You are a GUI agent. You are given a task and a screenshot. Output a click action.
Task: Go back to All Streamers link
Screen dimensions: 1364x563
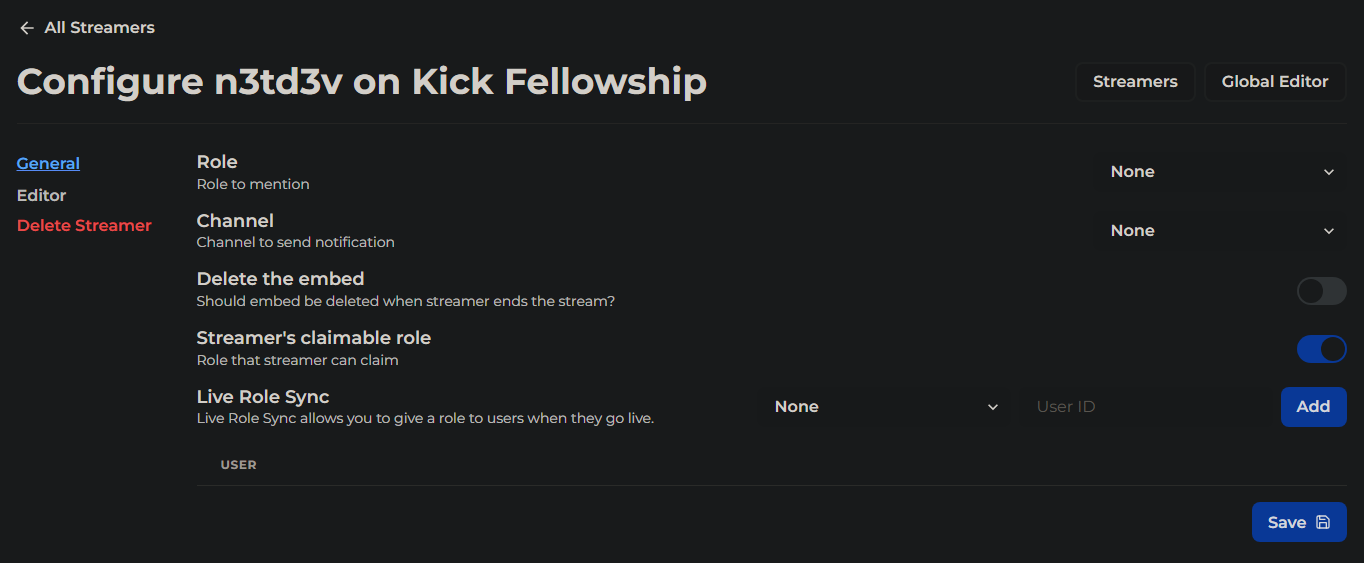click(99, 28)
